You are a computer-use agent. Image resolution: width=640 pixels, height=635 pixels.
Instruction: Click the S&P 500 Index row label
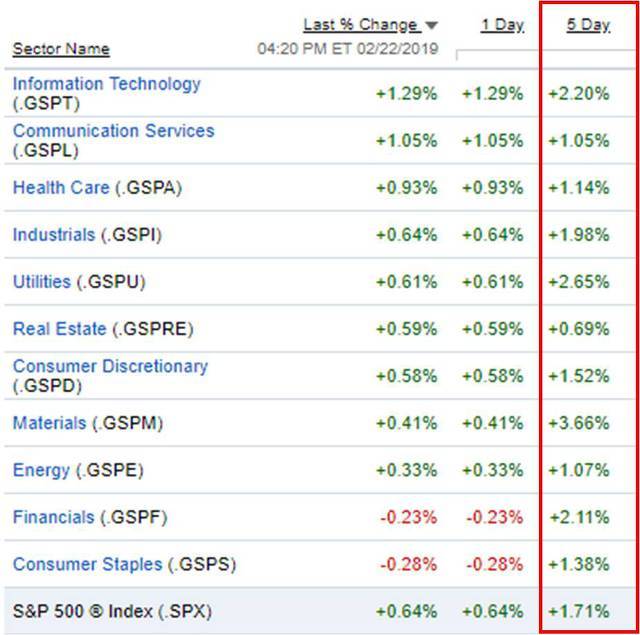pyautogui.click(x=112, y=611)
